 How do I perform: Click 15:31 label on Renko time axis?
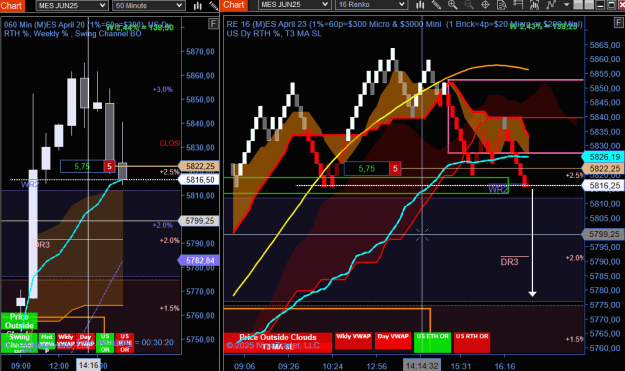[x=461, y=366]
